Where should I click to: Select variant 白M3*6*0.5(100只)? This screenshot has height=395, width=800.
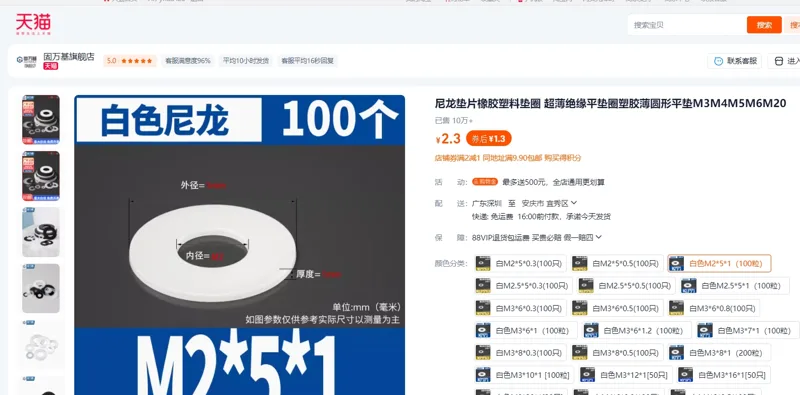(617, 308)
